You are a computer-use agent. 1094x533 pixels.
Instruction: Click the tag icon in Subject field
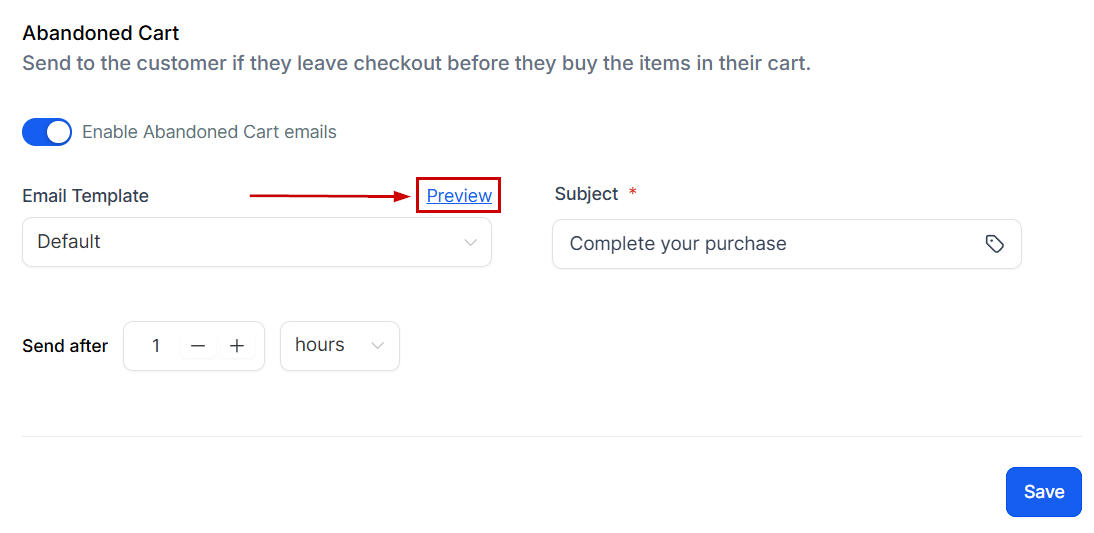[994, 244]
